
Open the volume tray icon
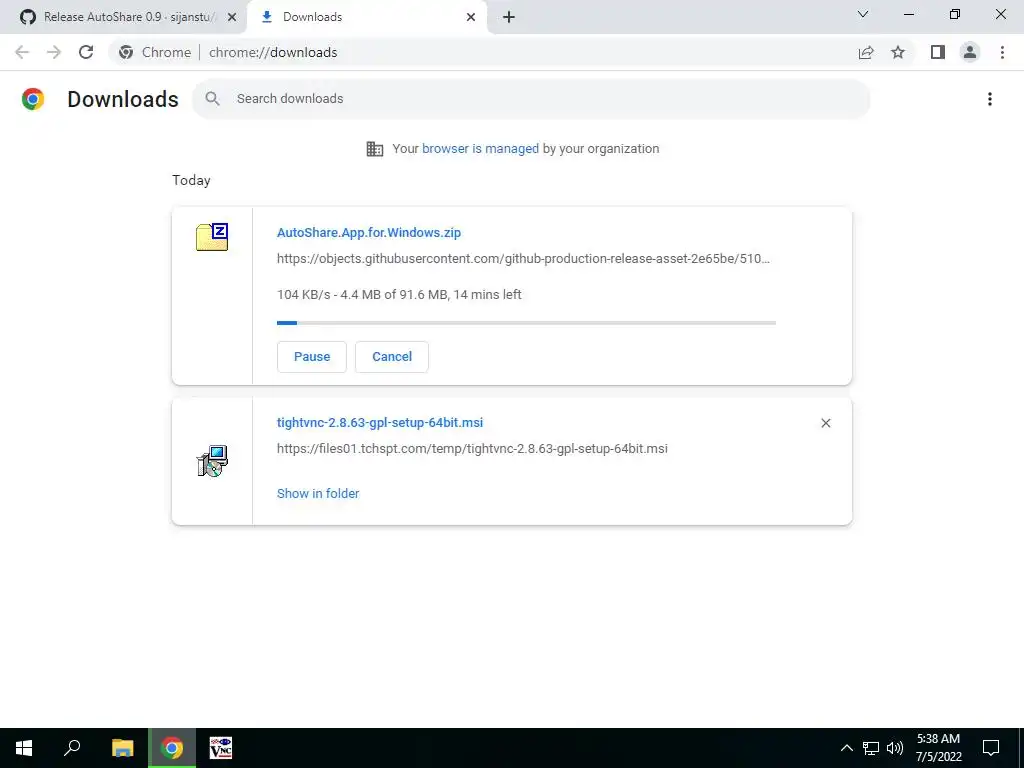click(x=895, y=748)
